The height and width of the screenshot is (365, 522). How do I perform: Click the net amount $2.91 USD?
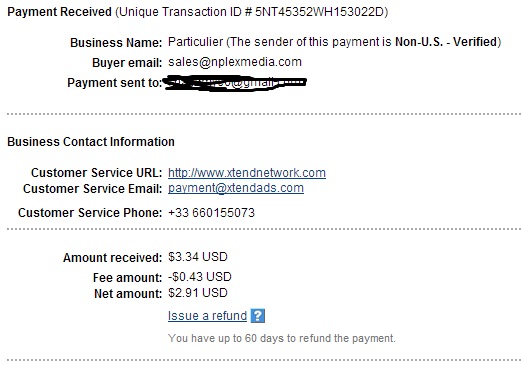[198, 293]
